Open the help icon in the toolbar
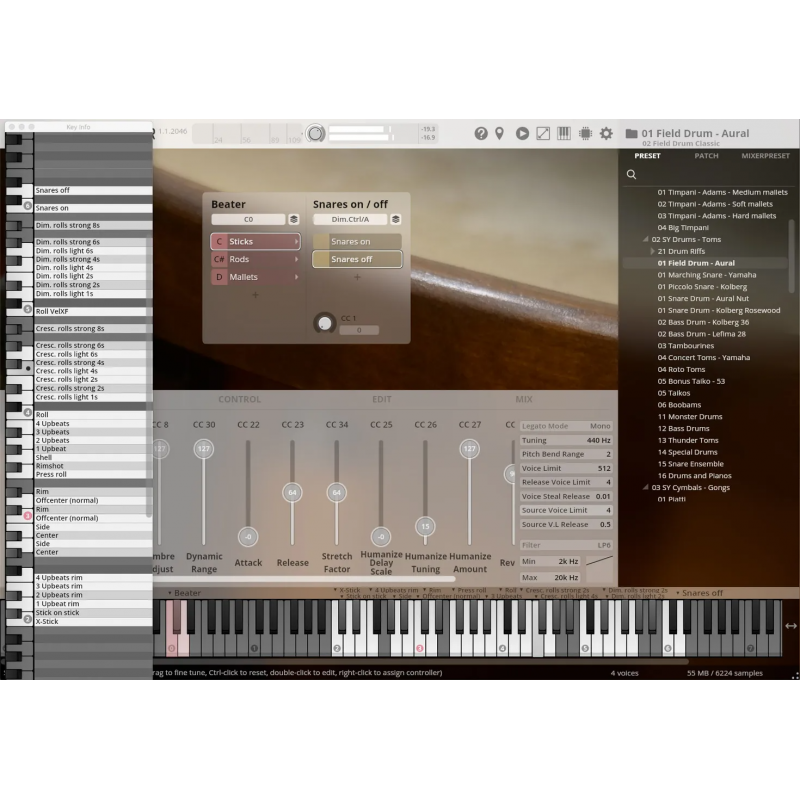This screenshot has width=800, height=800. (x=482, y=132)
